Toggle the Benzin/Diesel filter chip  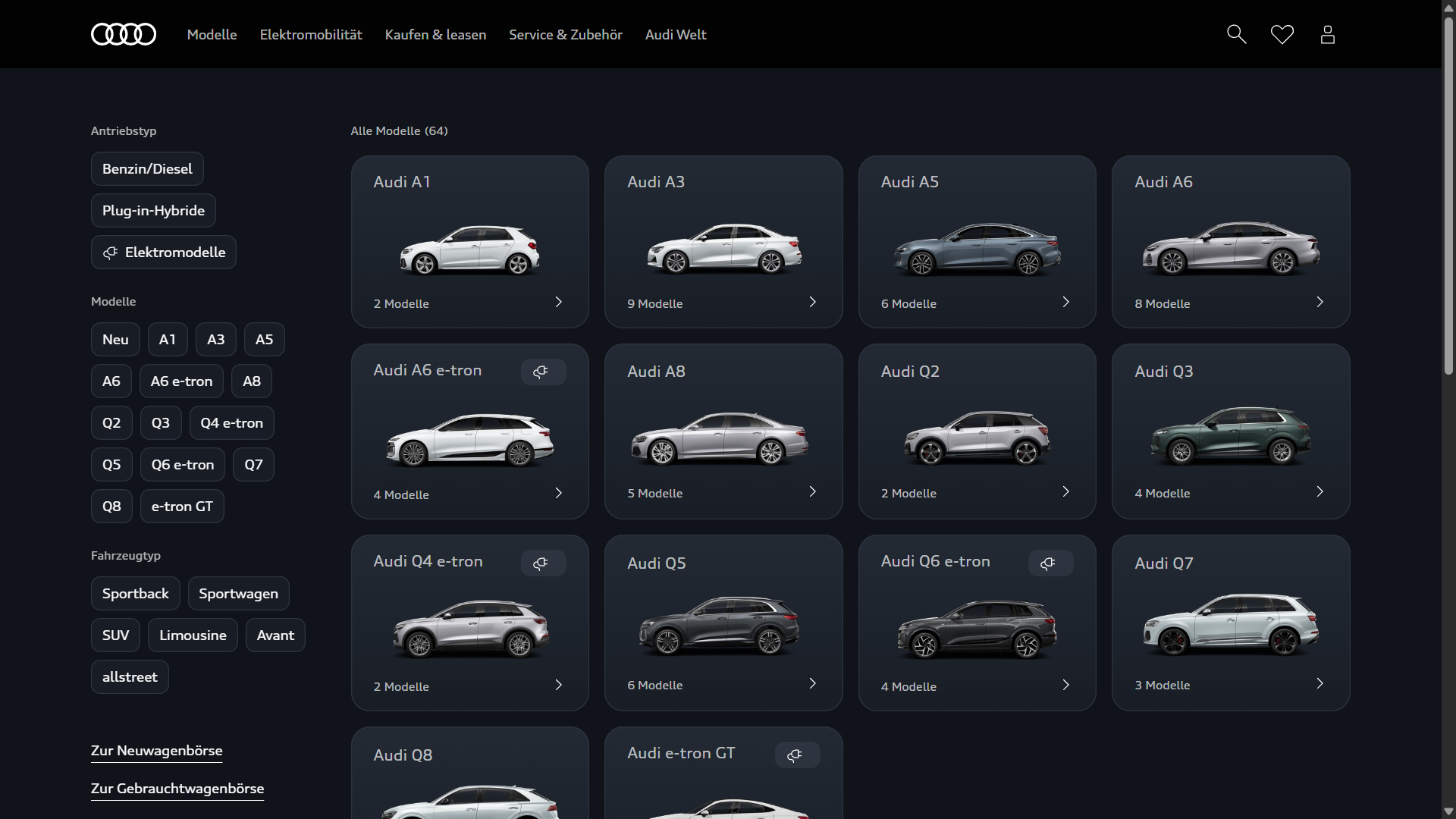click(x=147, y=168)
